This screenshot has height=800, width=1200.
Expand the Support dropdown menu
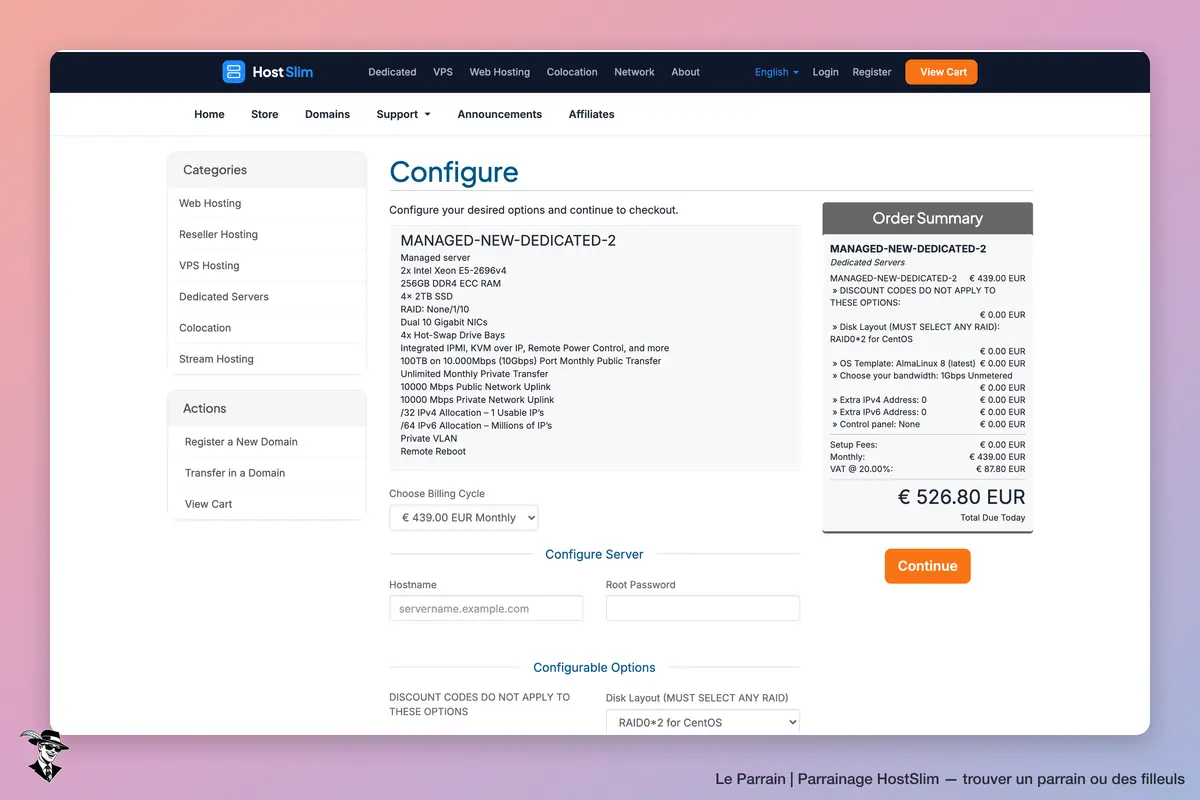pos(403,114)
